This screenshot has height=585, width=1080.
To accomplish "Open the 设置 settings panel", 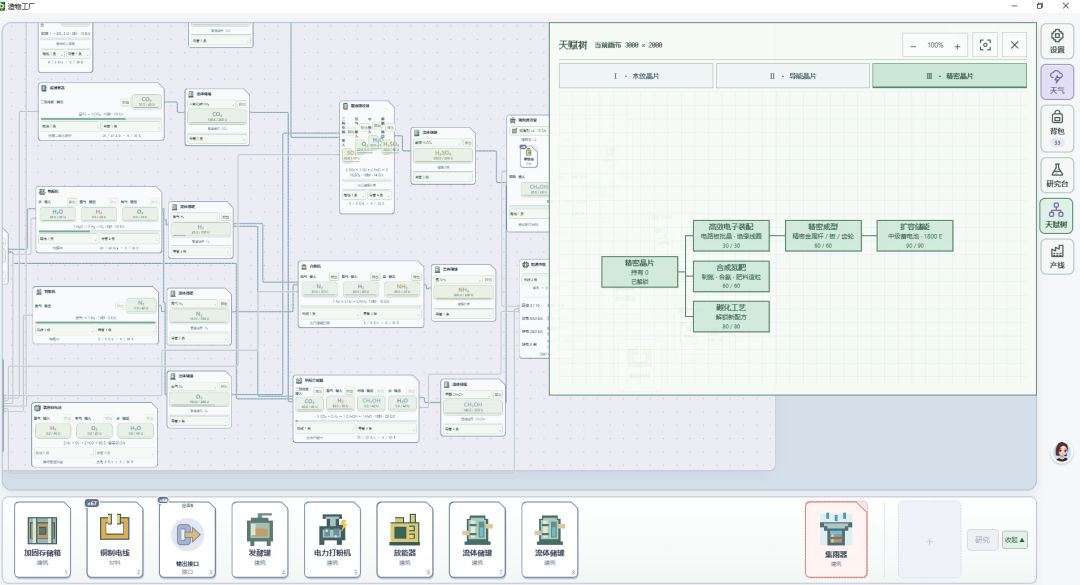I will pos(1057,41).
